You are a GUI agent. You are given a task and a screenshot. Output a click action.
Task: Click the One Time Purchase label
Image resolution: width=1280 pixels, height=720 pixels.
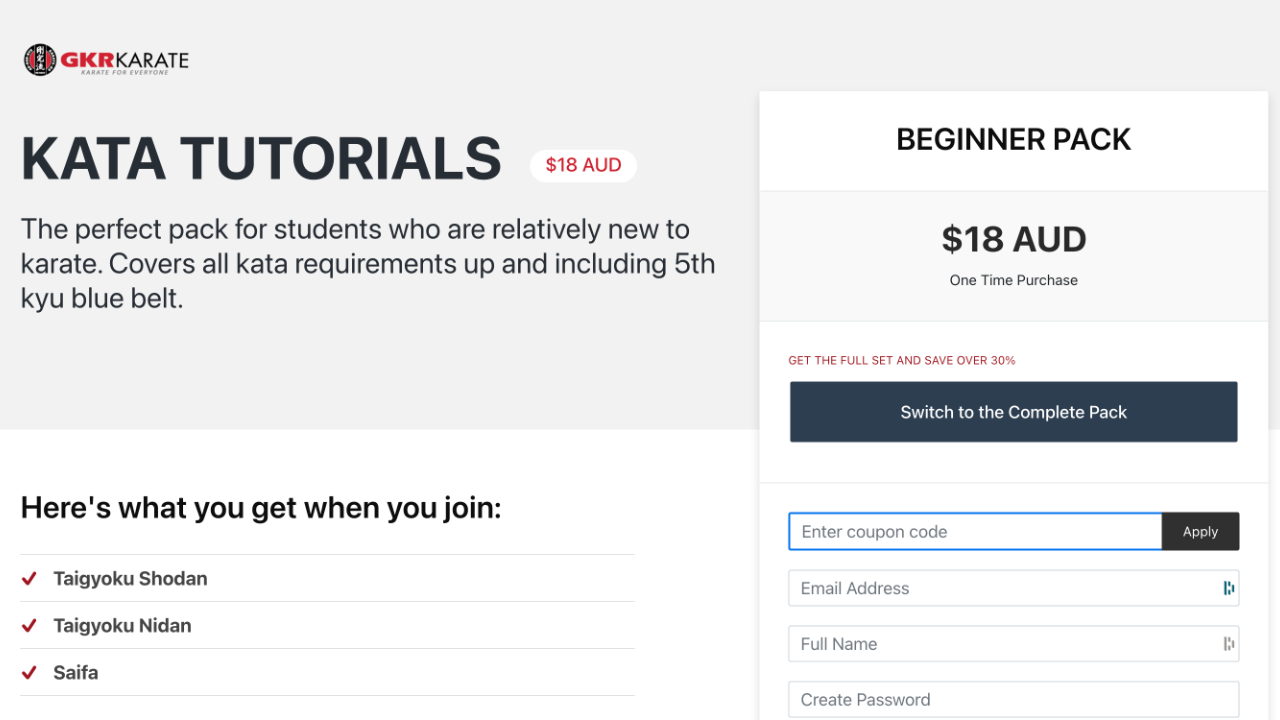point(1013,280)
